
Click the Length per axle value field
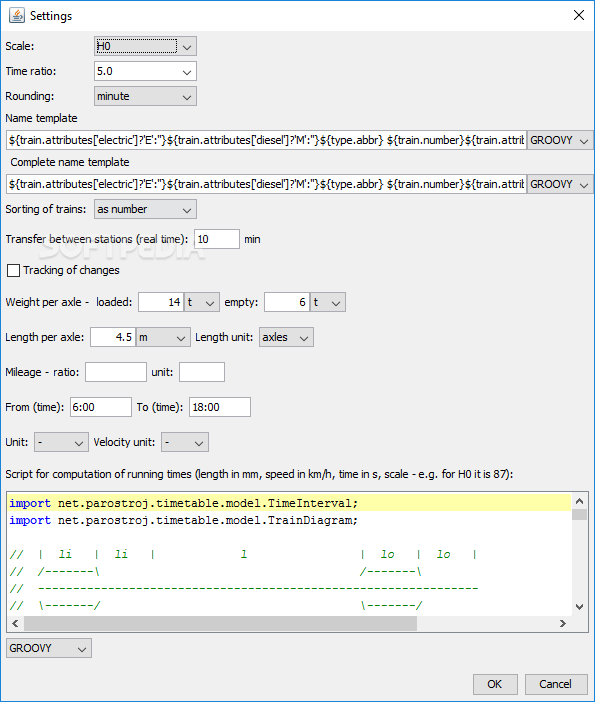(113, 337)
